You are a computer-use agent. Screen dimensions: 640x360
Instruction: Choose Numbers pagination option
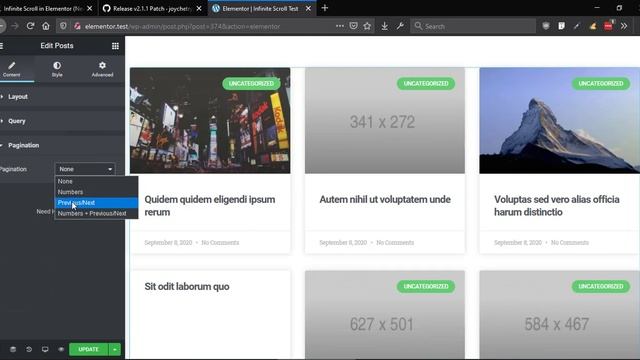pos(96,192)
